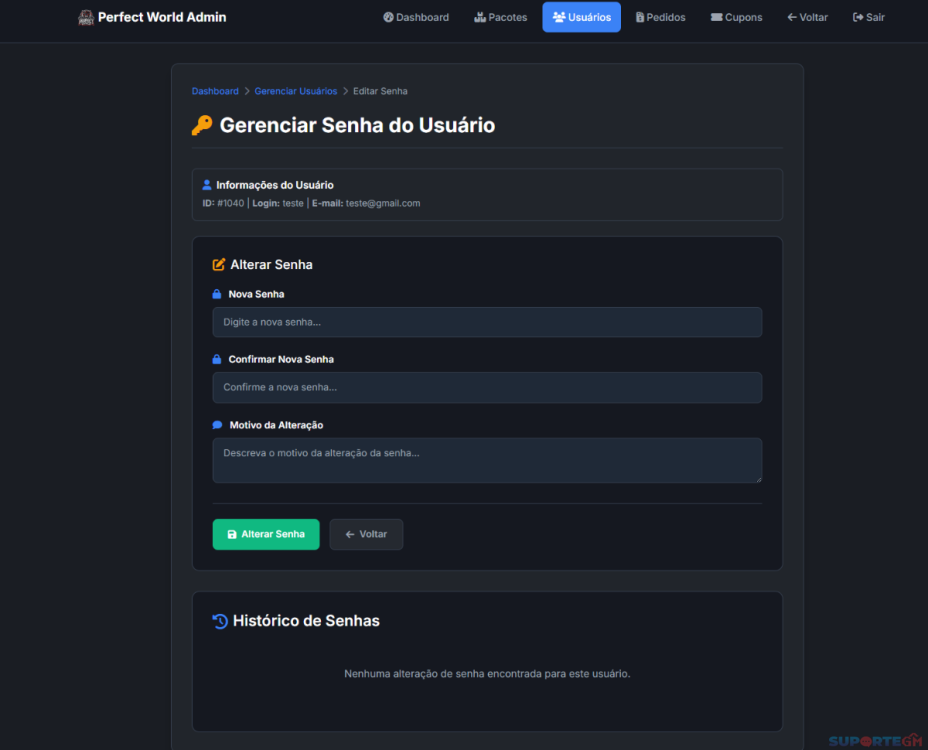Click the edit icon next to Alterar Senha heading

(x=219, y=265)
